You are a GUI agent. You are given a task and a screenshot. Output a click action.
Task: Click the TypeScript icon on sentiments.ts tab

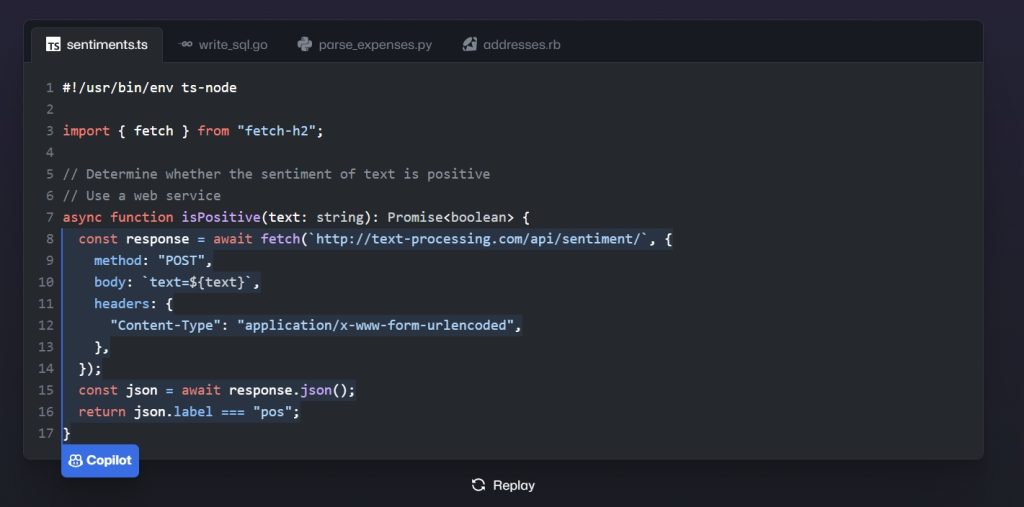click(x=53, y=45)
